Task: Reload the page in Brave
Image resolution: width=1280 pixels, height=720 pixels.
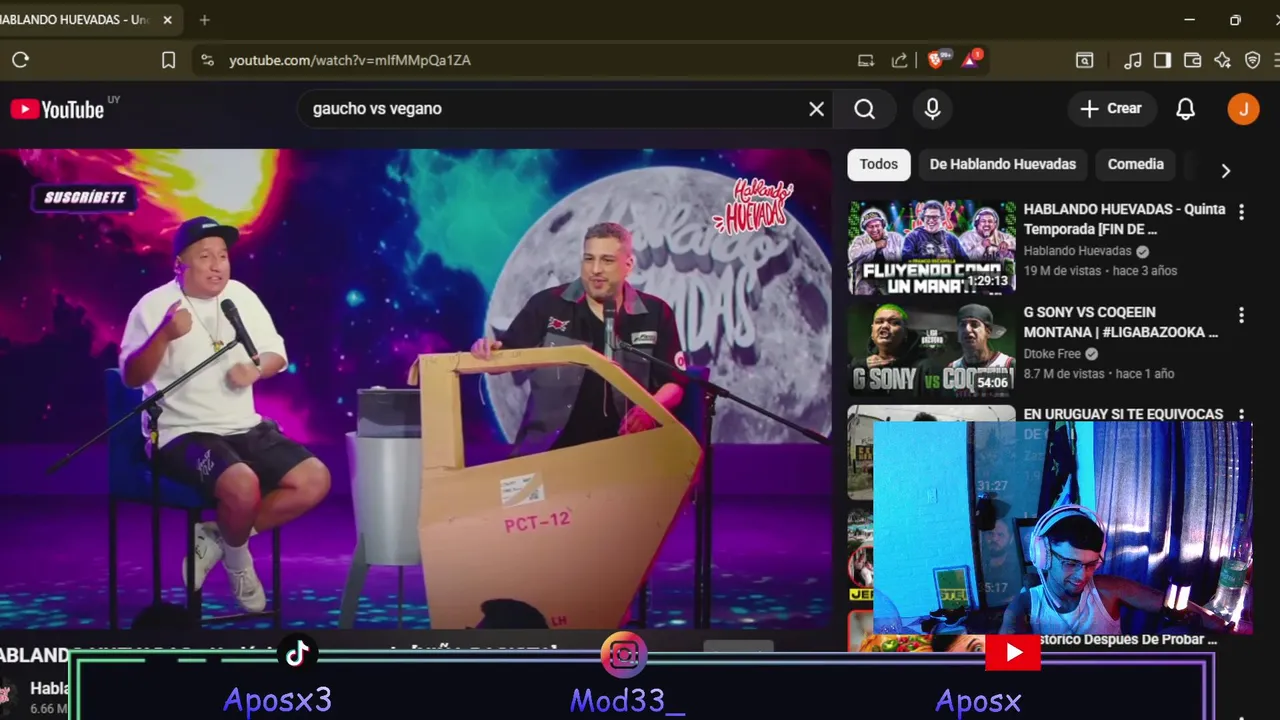Action: (x=20, y=60)
